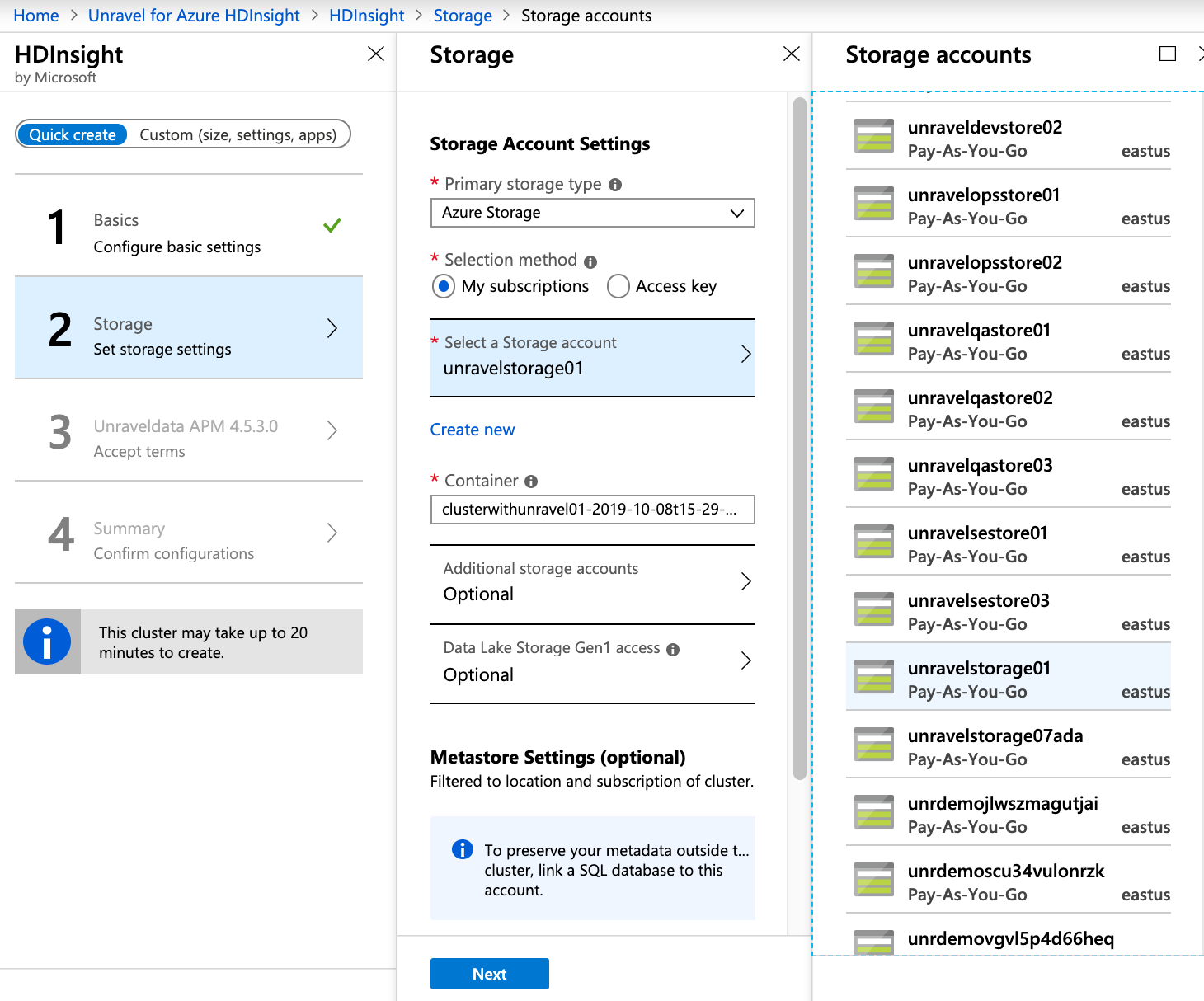The height and width of the screenshot is (1001, 1204).
Task: Open Set storage settings step
Action: point(189,328)
